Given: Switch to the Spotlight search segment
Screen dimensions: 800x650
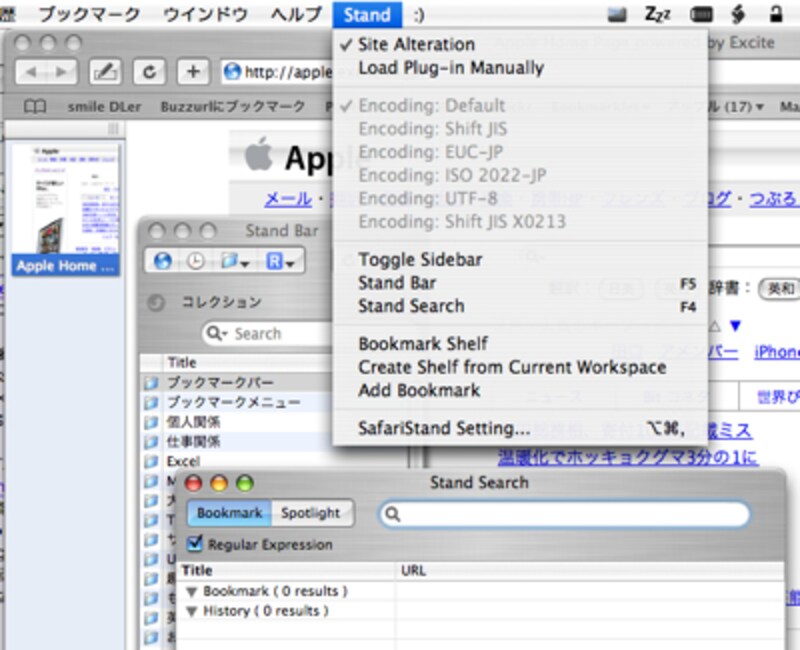Looking at the screenshot, I should click(x=310, y=513).
